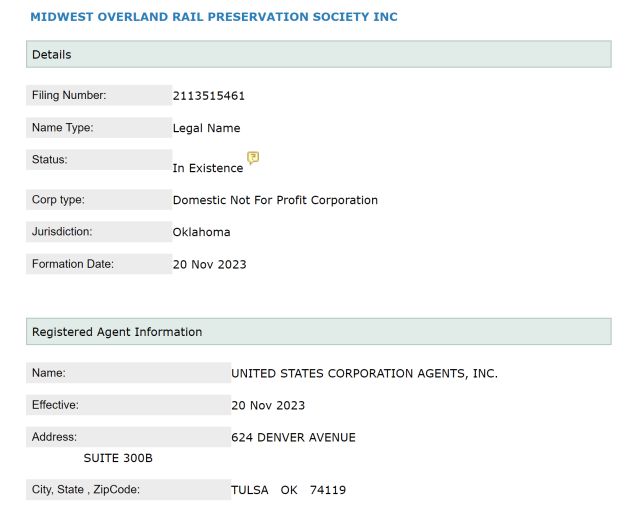640x512 pixels.
Task: Click the Details section header
Action: [x=319, y=54]
